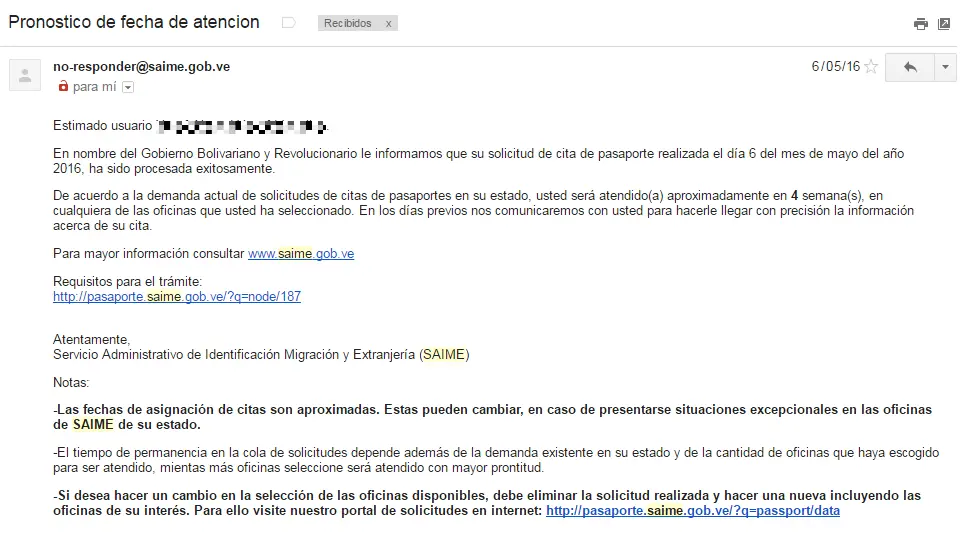This screenshot has width=962, height=548.
Task: Remove the Recibidos label with x
Action: click(x=388, y=23)
